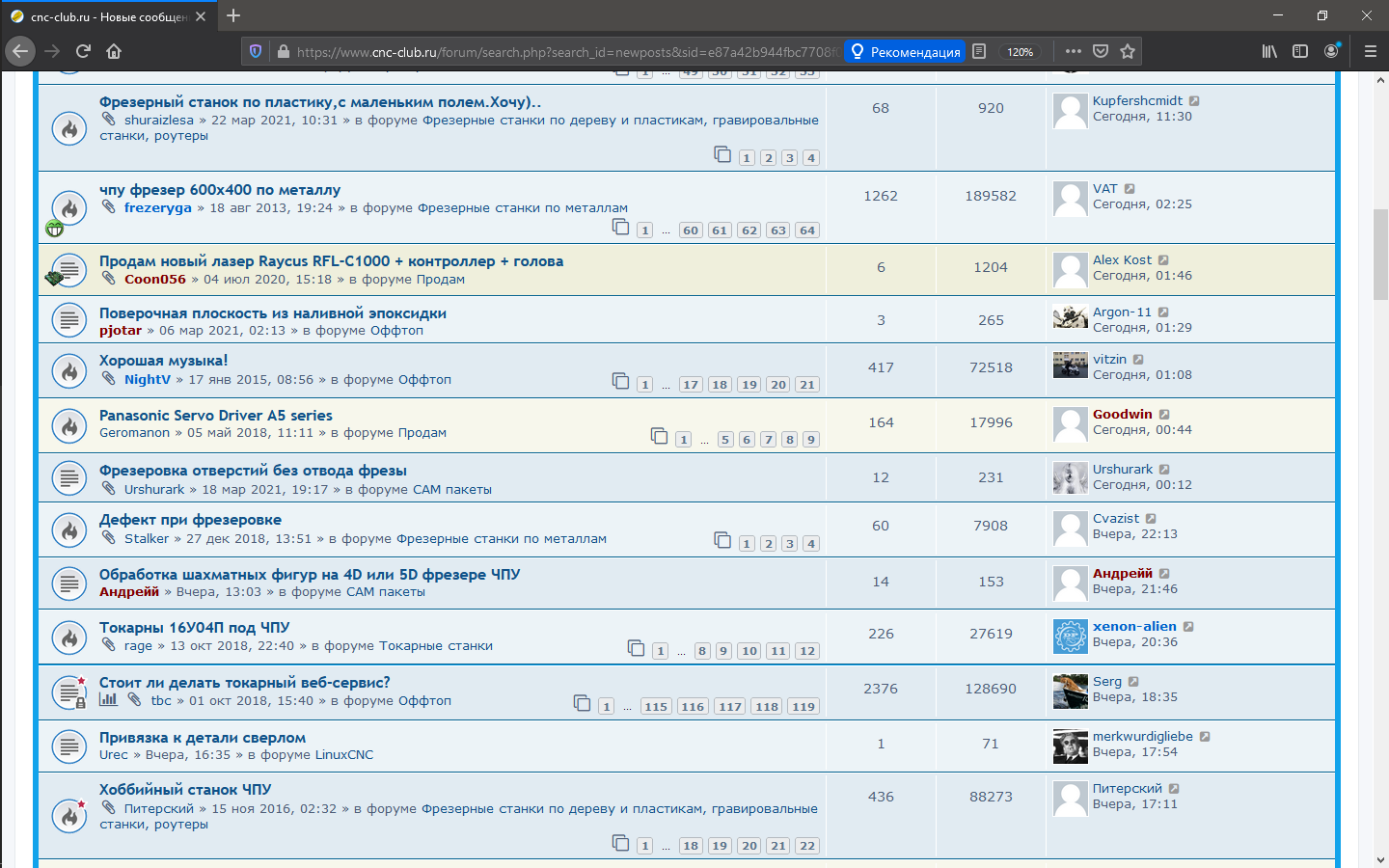Image resolution: width=1389 pixels, height=868 pixels.
Task: Click attachment paperclip beside frezeryga
Action: tap(109, 206)
